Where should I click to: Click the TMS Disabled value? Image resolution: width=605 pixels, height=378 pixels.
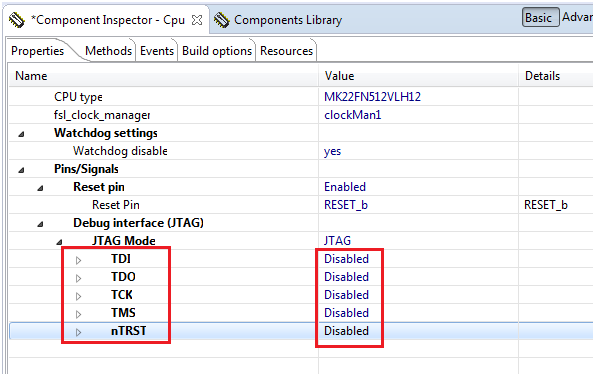[x=346, y=313]
